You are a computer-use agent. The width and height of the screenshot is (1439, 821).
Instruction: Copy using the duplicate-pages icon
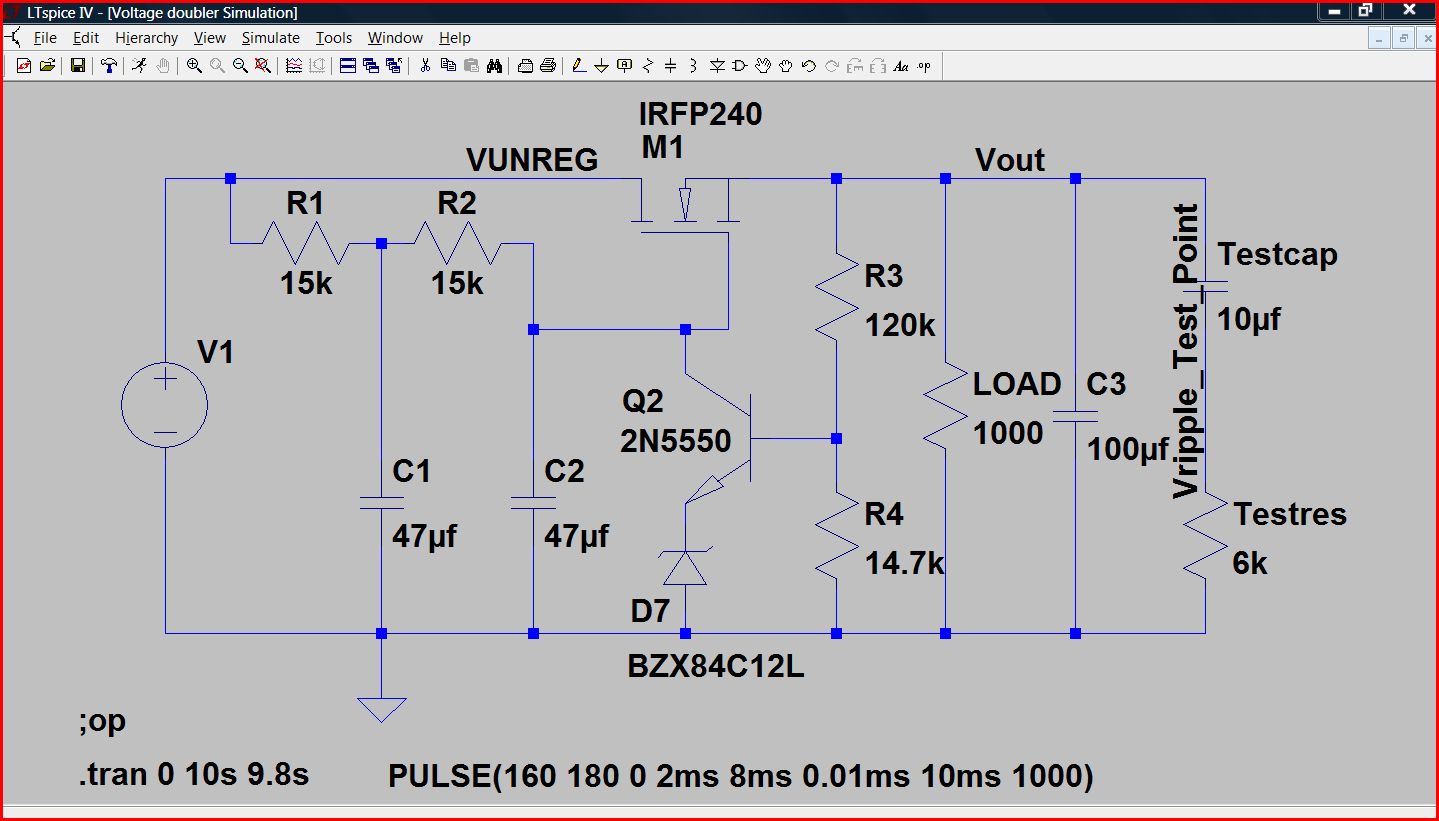(x=448, y=66)
